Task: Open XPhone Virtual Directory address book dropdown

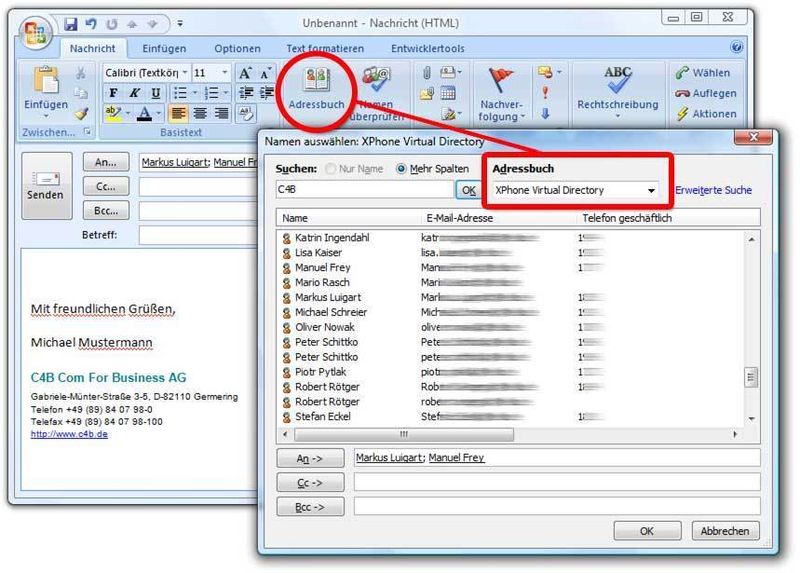Action: click(651, 190)
